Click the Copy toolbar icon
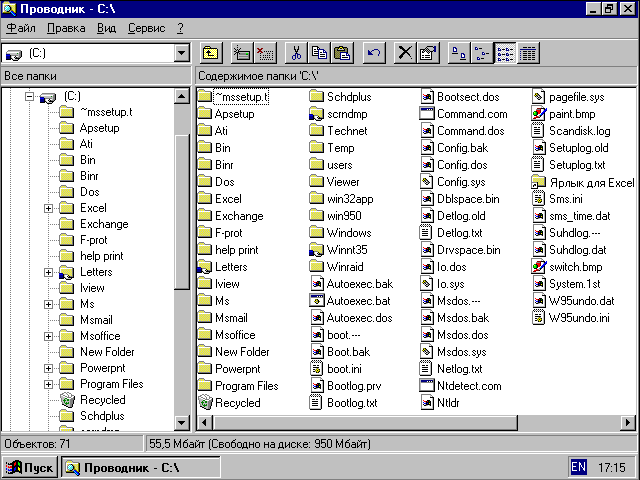 pyautogui.click(x=318, y=53)
